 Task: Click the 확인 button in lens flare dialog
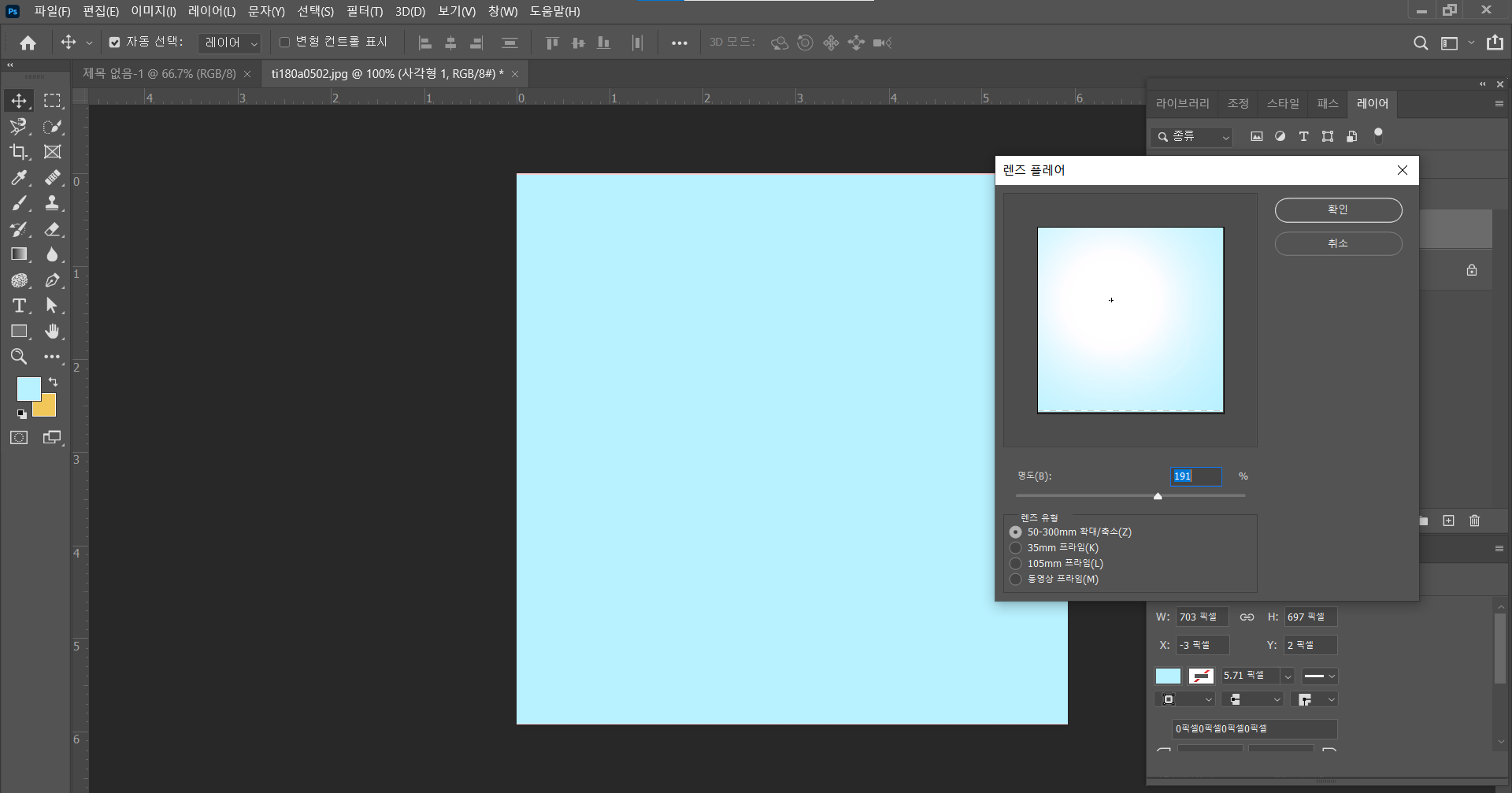point(1337,210)
